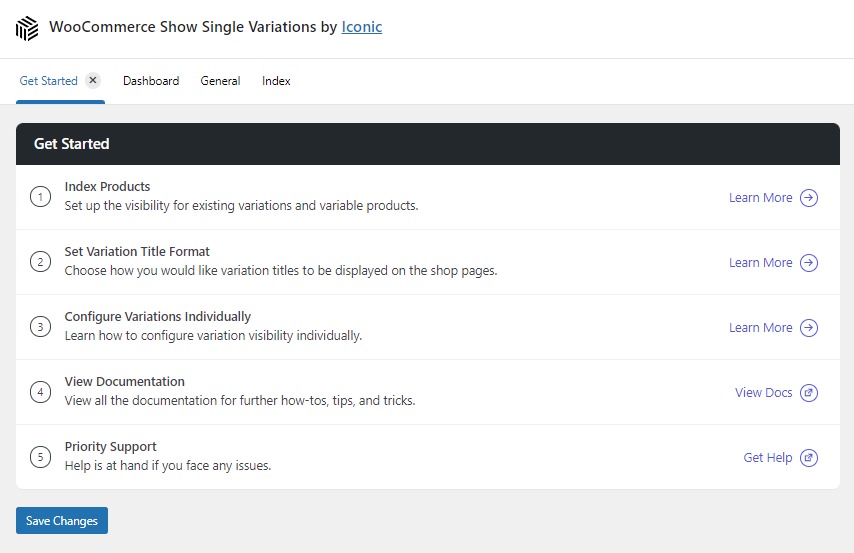Open the View Docs link
The width and height of the screenshot is (854, 553).
coord(764,392)
